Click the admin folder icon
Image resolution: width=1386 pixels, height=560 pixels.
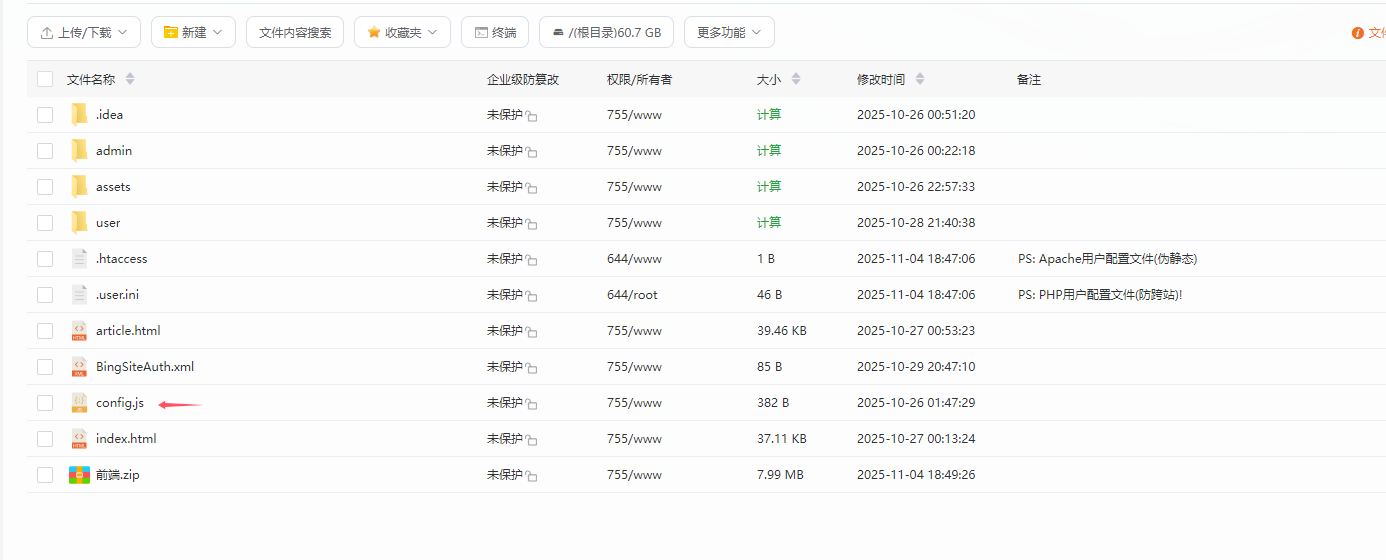pyautogui.click(x=79, y=151)
